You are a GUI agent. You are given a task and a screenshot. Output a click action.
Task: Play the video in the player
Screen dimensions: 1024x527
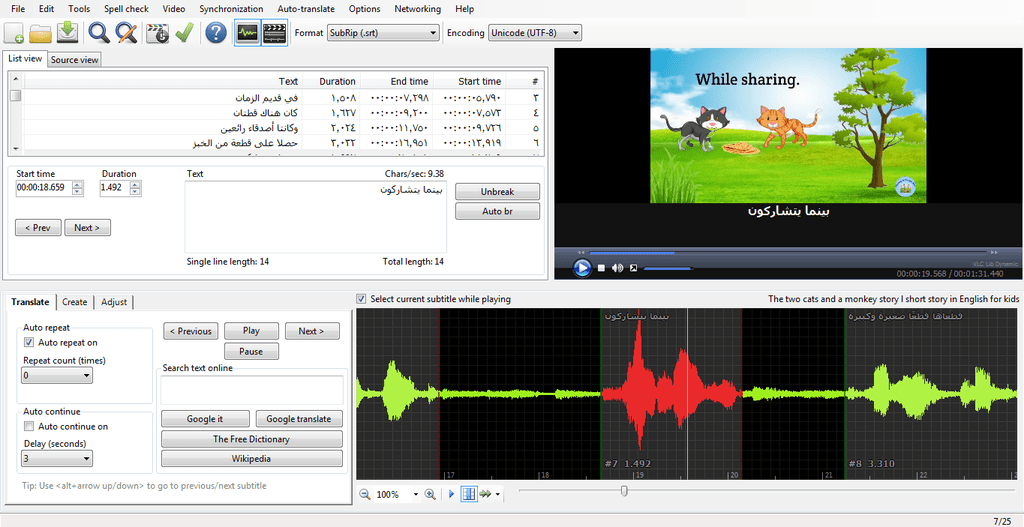(582, 268)
